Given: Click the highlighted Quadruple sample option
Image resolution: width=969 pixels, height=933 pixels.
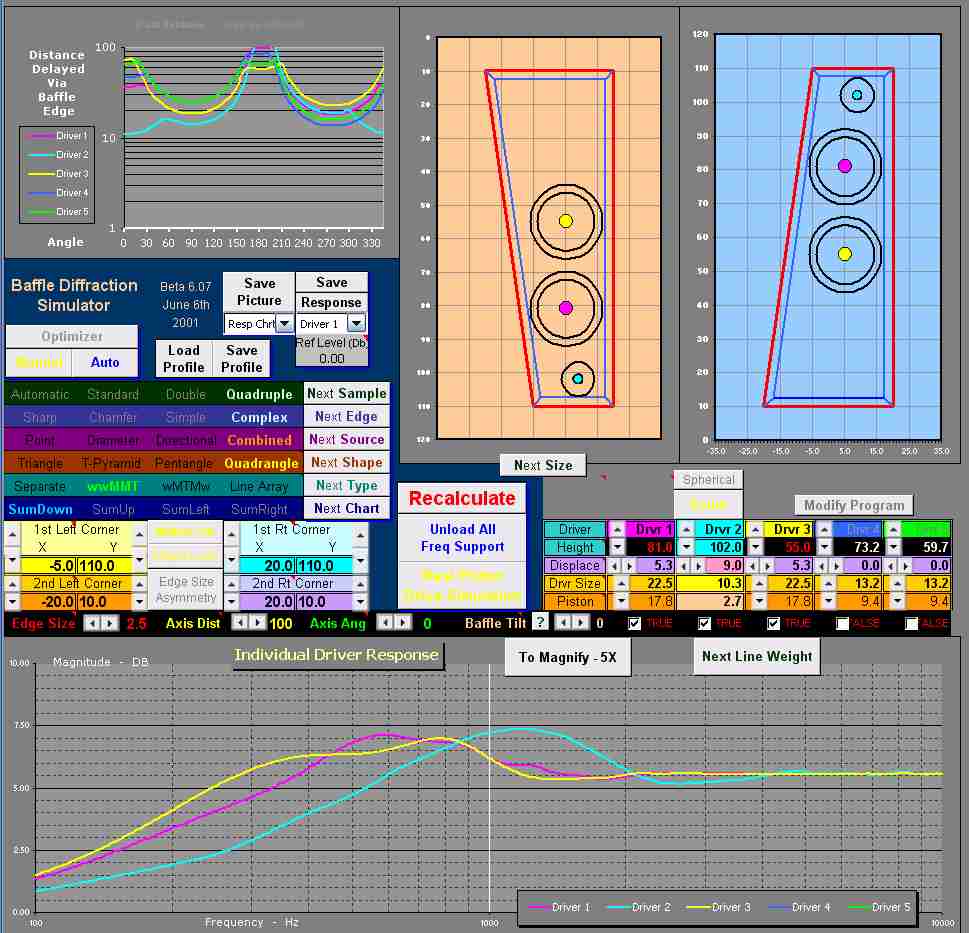Looking at the screenshot, I should pyautogui.click(x=259, y=394).
